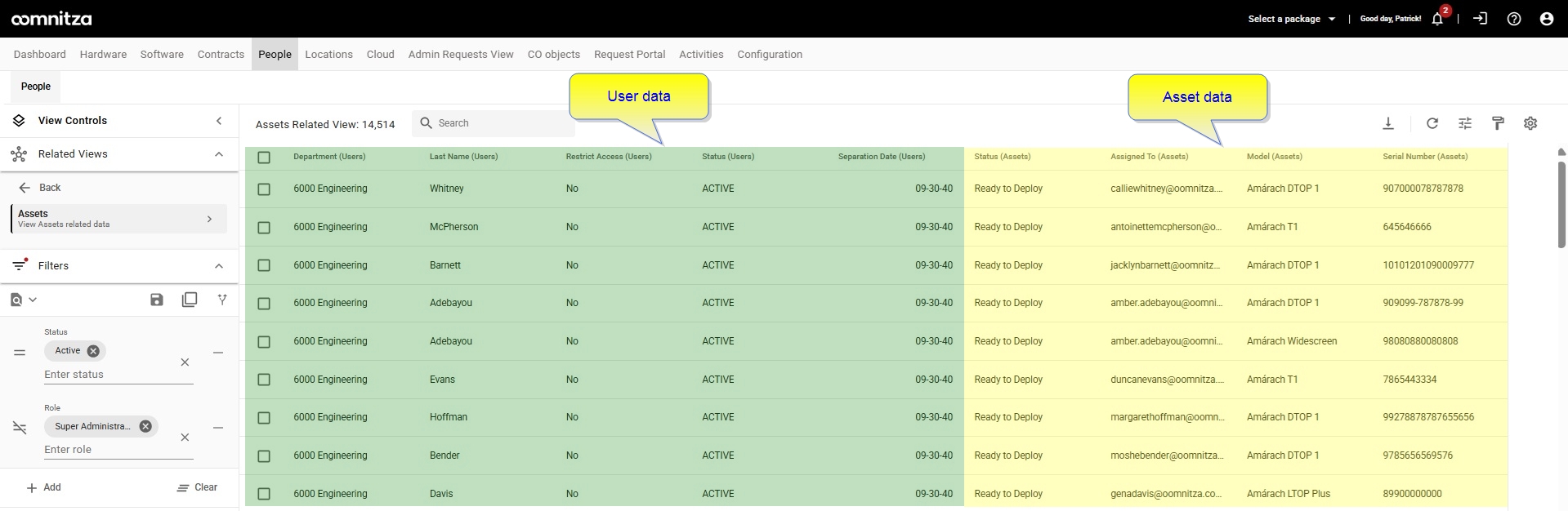
Task: Check the Barnett row checkbox
Action: tap(264, 265)
